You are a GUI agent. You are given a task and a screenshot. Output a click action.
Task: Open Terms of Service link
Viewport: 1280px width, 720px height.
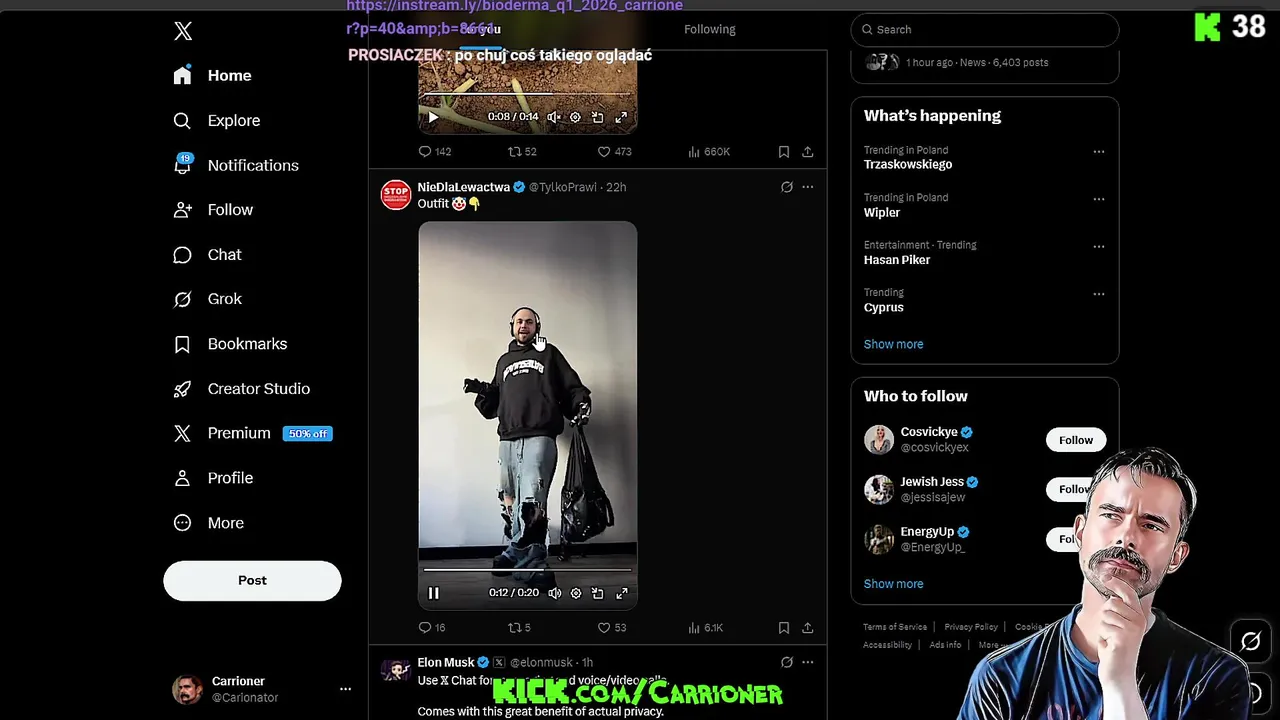[x=895, y=627]
